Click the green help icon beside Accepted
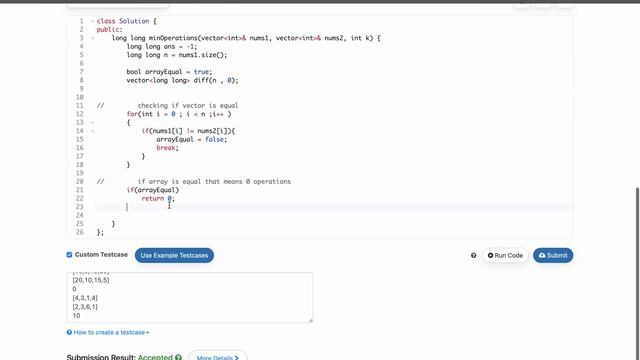Image resolution: width=640 pixels, height=360 pixels. [x=178, y=357]
